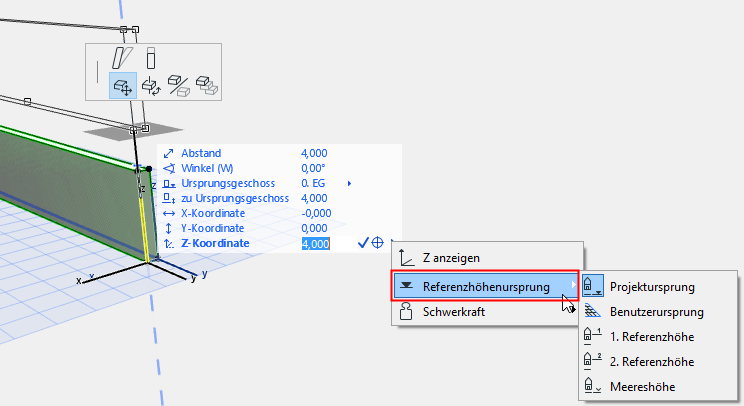744x406 pixels.
Task: Click the rotate element icon in pet palette
Action: tap(151, 86)
